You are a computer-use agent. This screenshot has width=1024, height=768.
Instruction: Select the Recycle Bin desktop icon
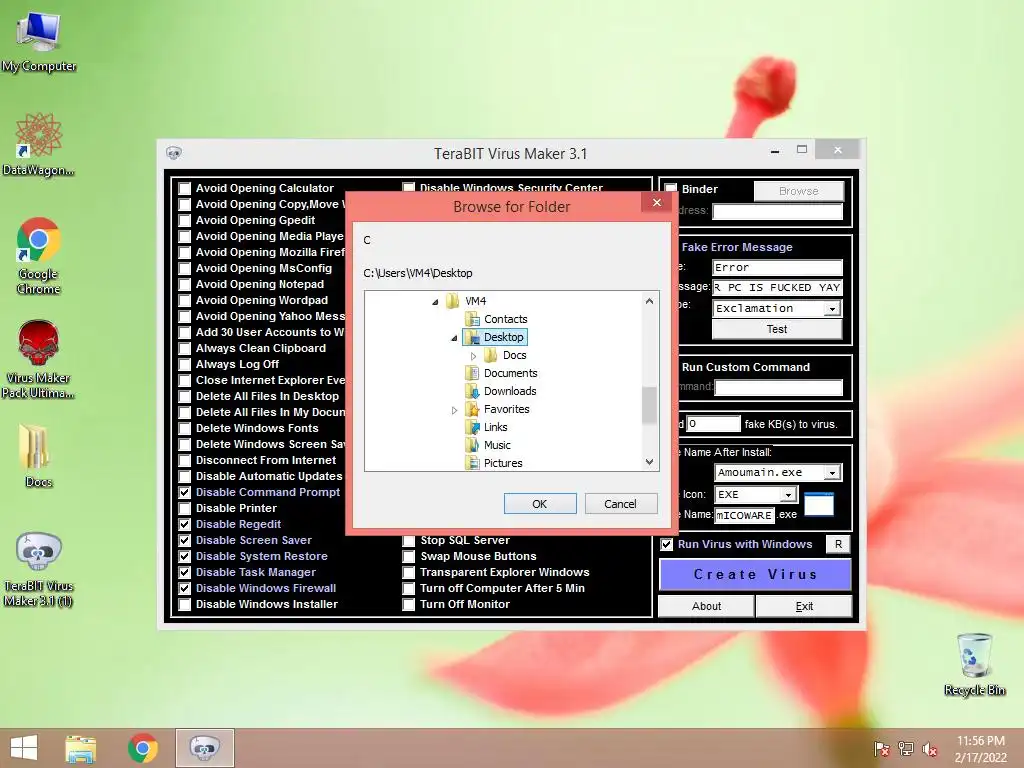pos(974,664)
